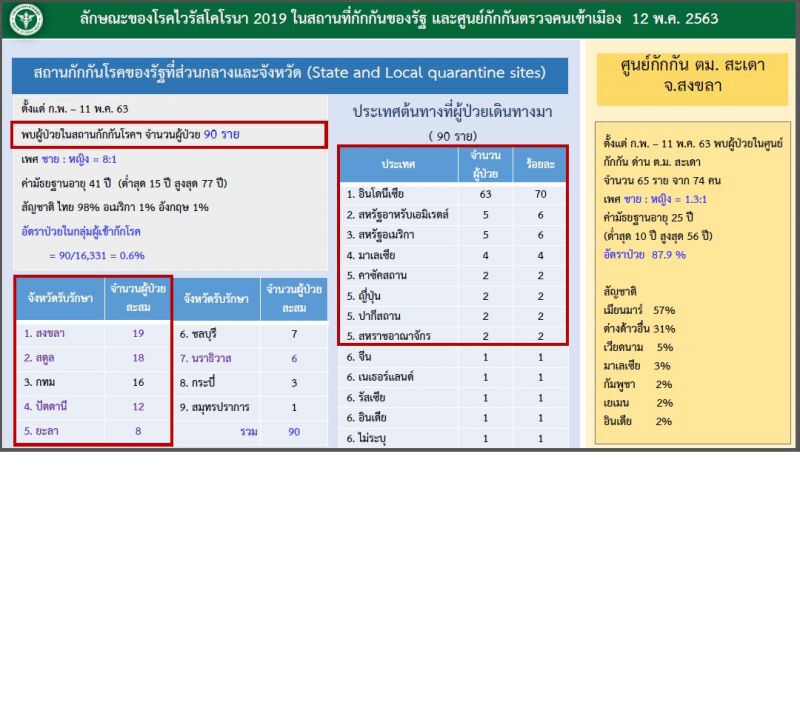
Task: Click province row '7. นราธิวาส'
Action: (251, 359)
